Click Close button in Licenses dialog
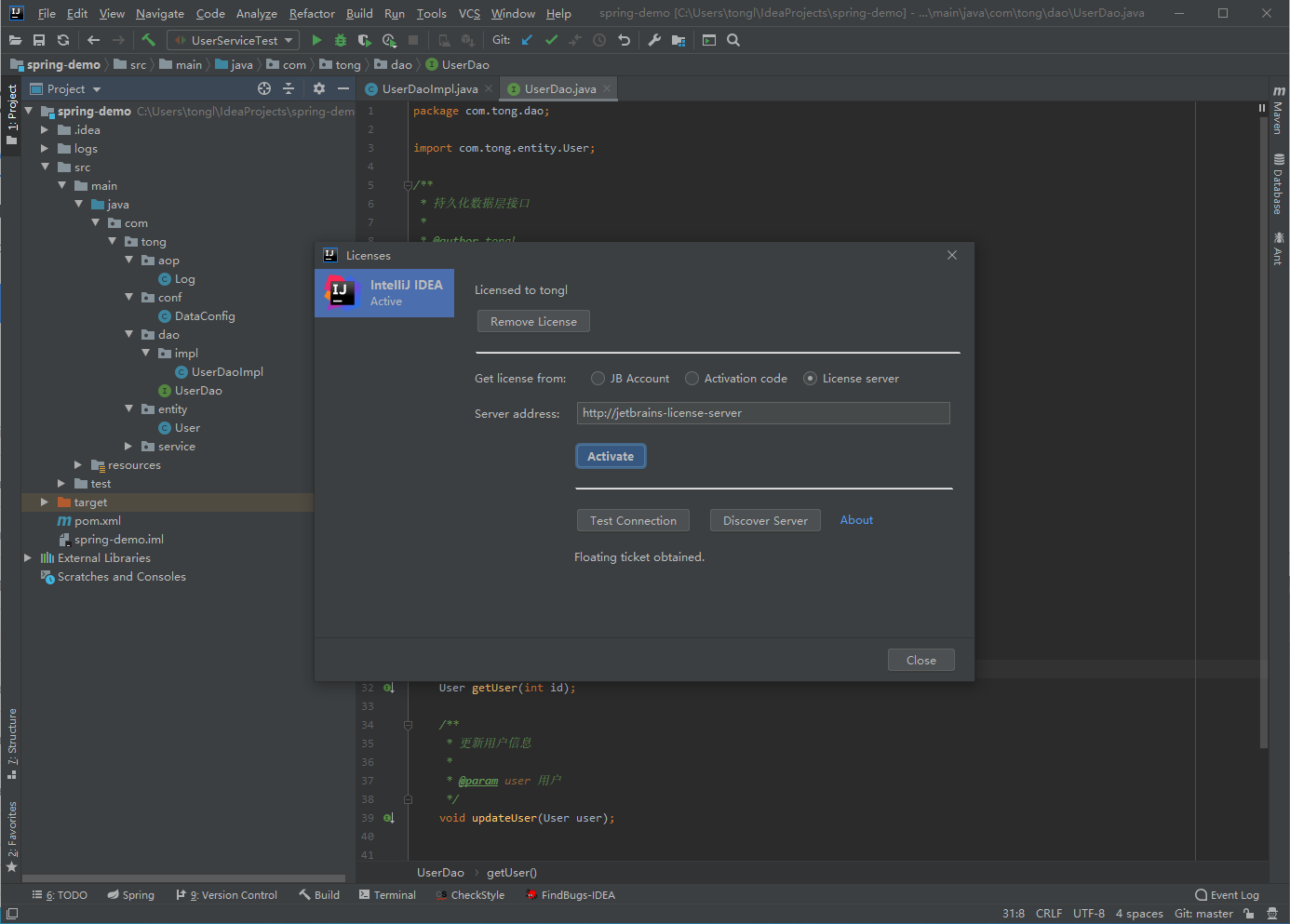The height and width of the screenshot is (924, 1290). tap(921, 660)
